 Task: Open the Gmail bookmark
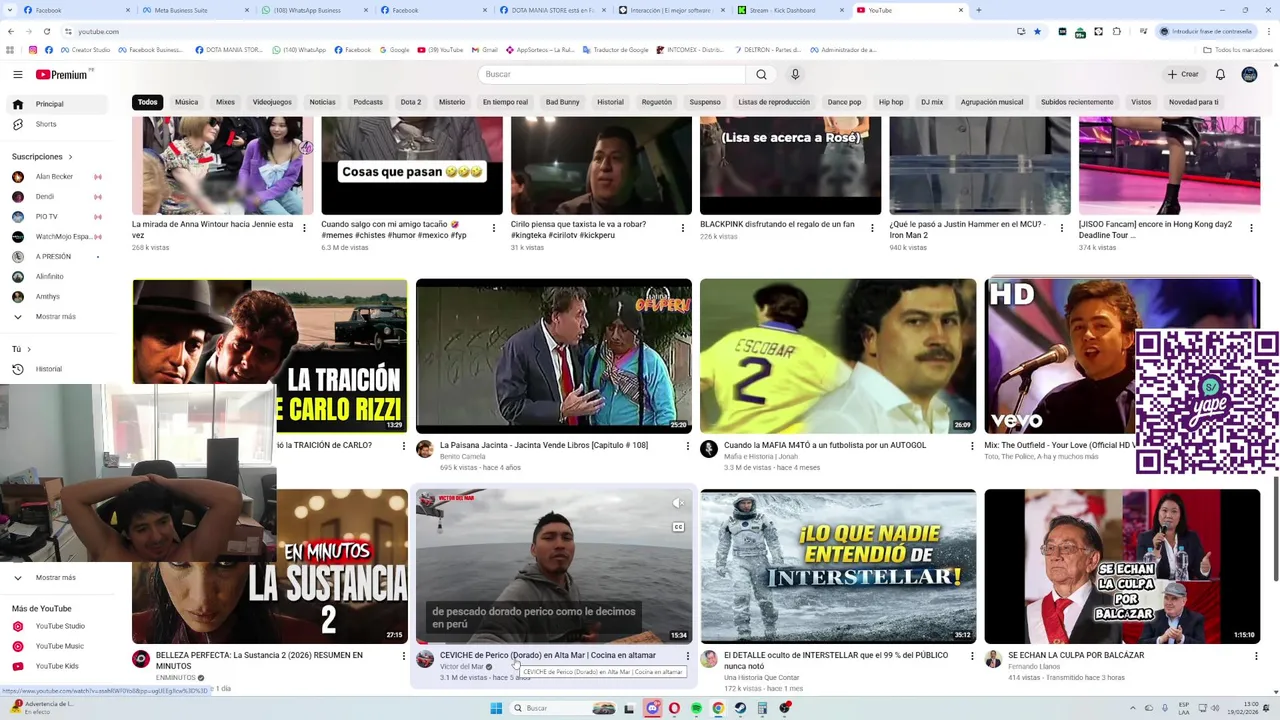483,50
